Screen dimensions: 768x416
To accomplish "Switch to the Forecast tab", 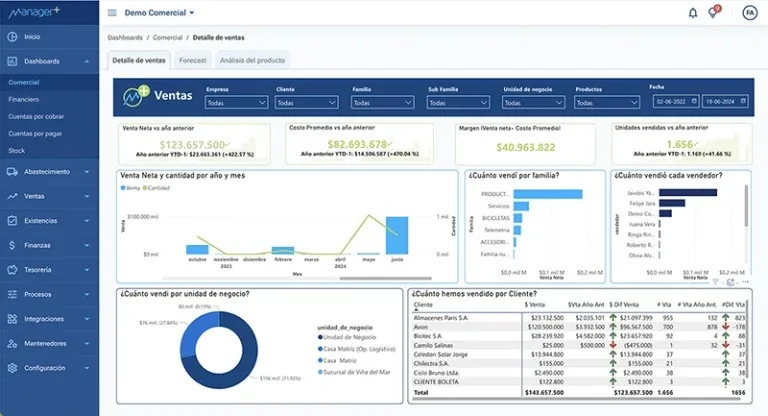I will pyautogui.click(x=192, y=60).
